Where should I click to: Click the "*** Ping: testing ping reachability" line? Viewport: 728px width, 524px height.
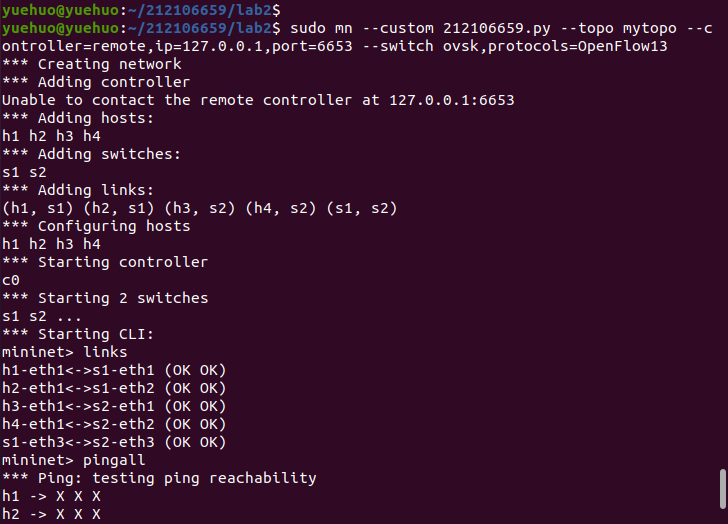tap(159, 478)
